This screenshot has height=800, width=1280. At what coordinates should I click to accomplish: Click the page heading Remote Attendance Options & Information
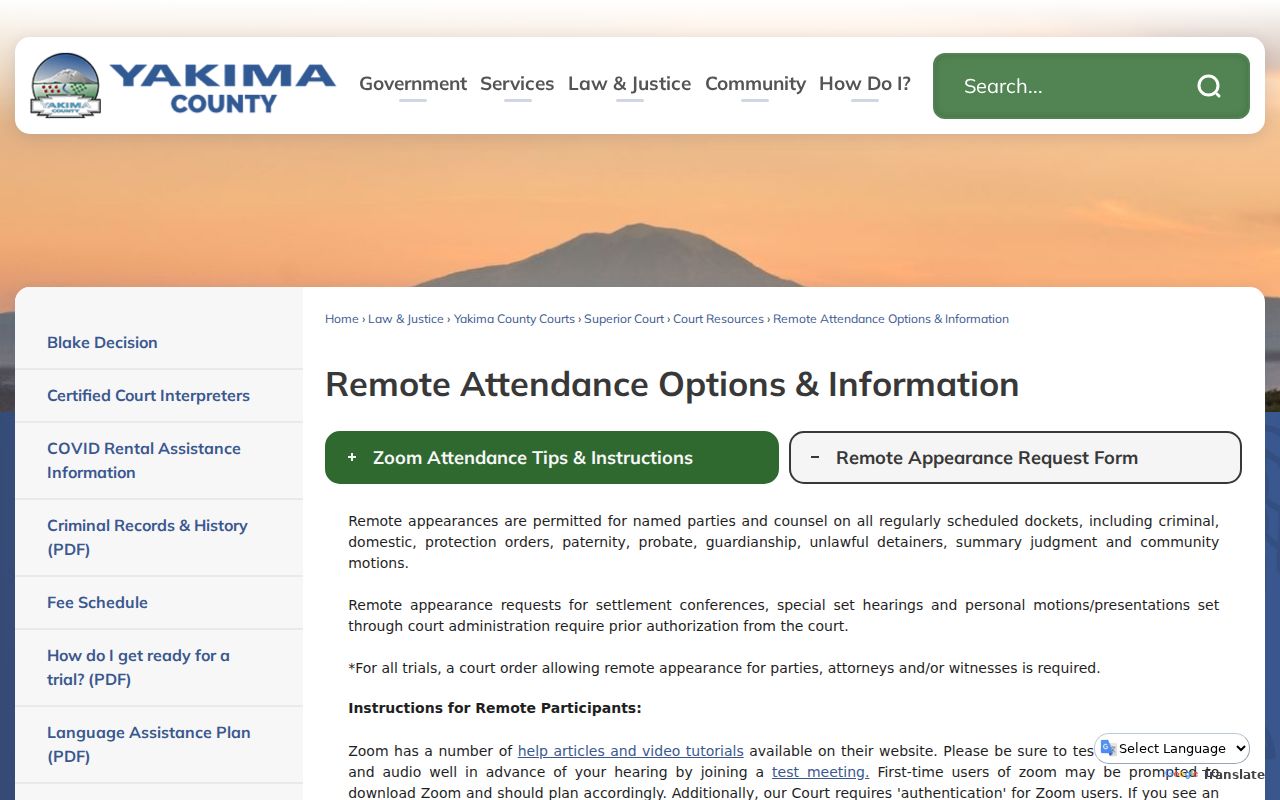tap(672, 384)
